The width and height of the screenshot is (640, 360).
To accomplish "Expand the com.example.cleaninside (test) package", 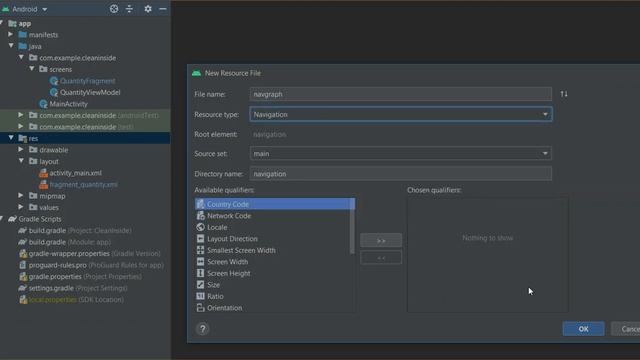I will click(21, 127).
